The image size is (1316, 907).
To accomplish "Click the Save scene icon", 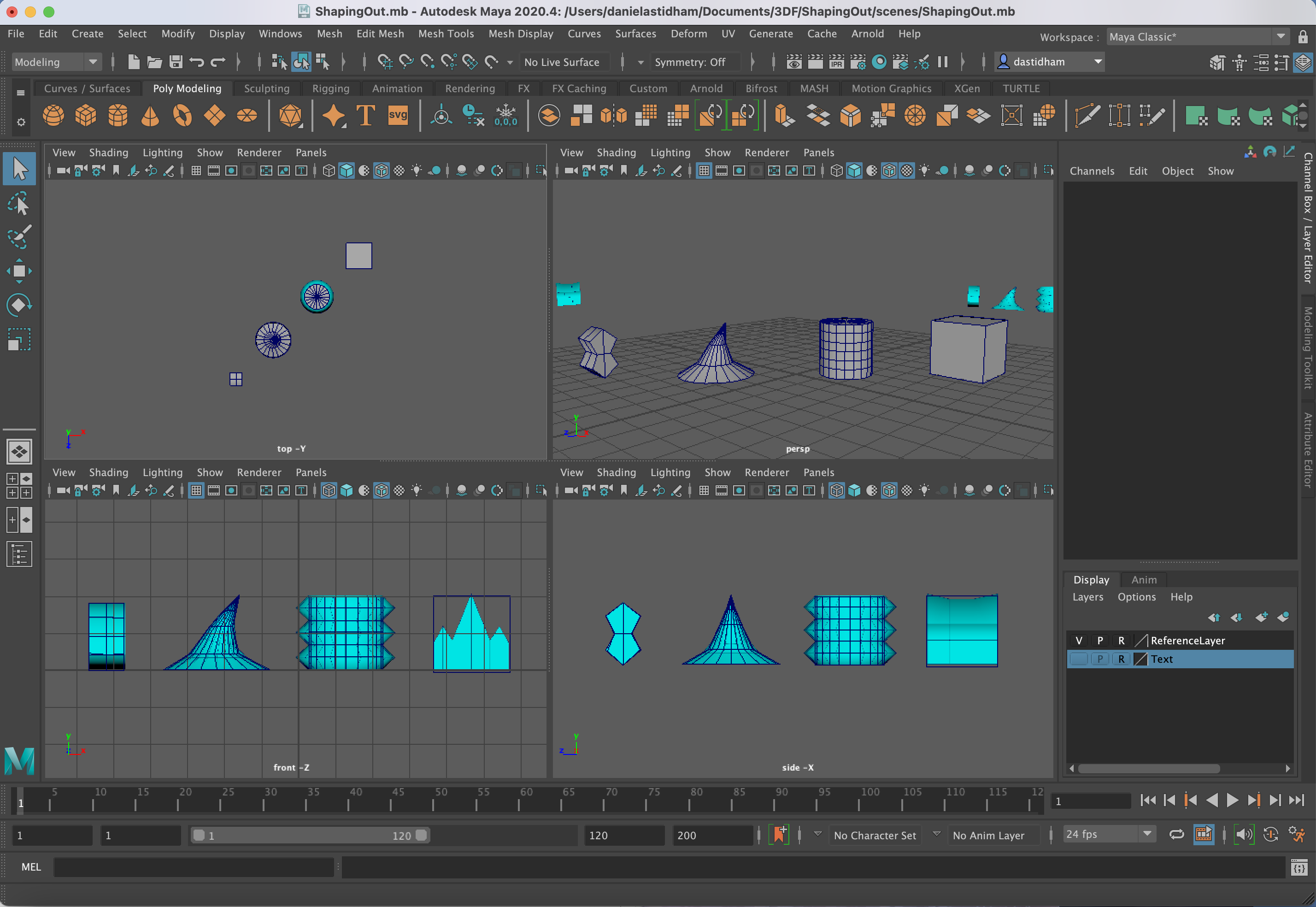I will (x=176, y=61).
